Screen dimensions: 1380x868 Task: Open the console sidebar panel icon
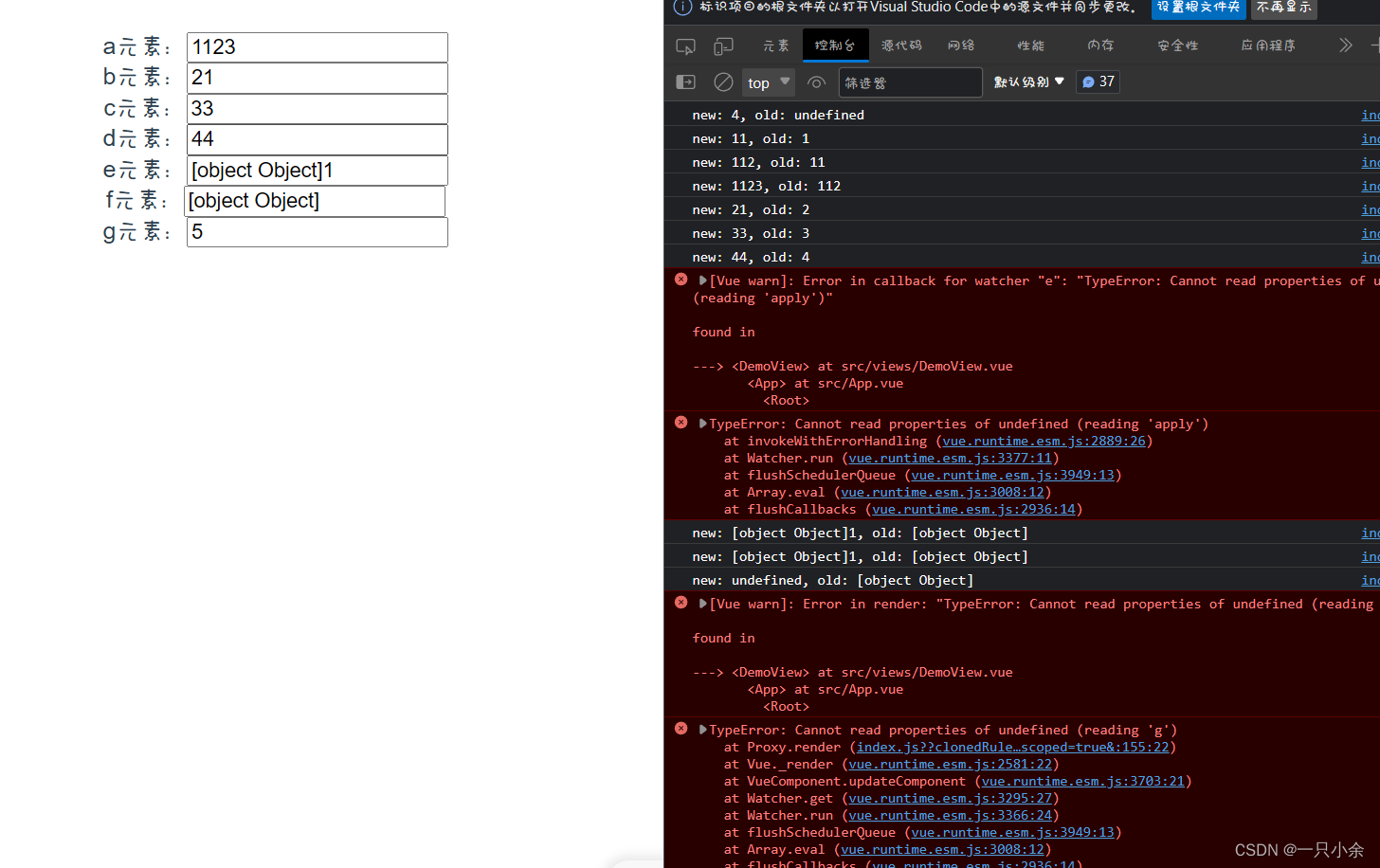[685, 82]
